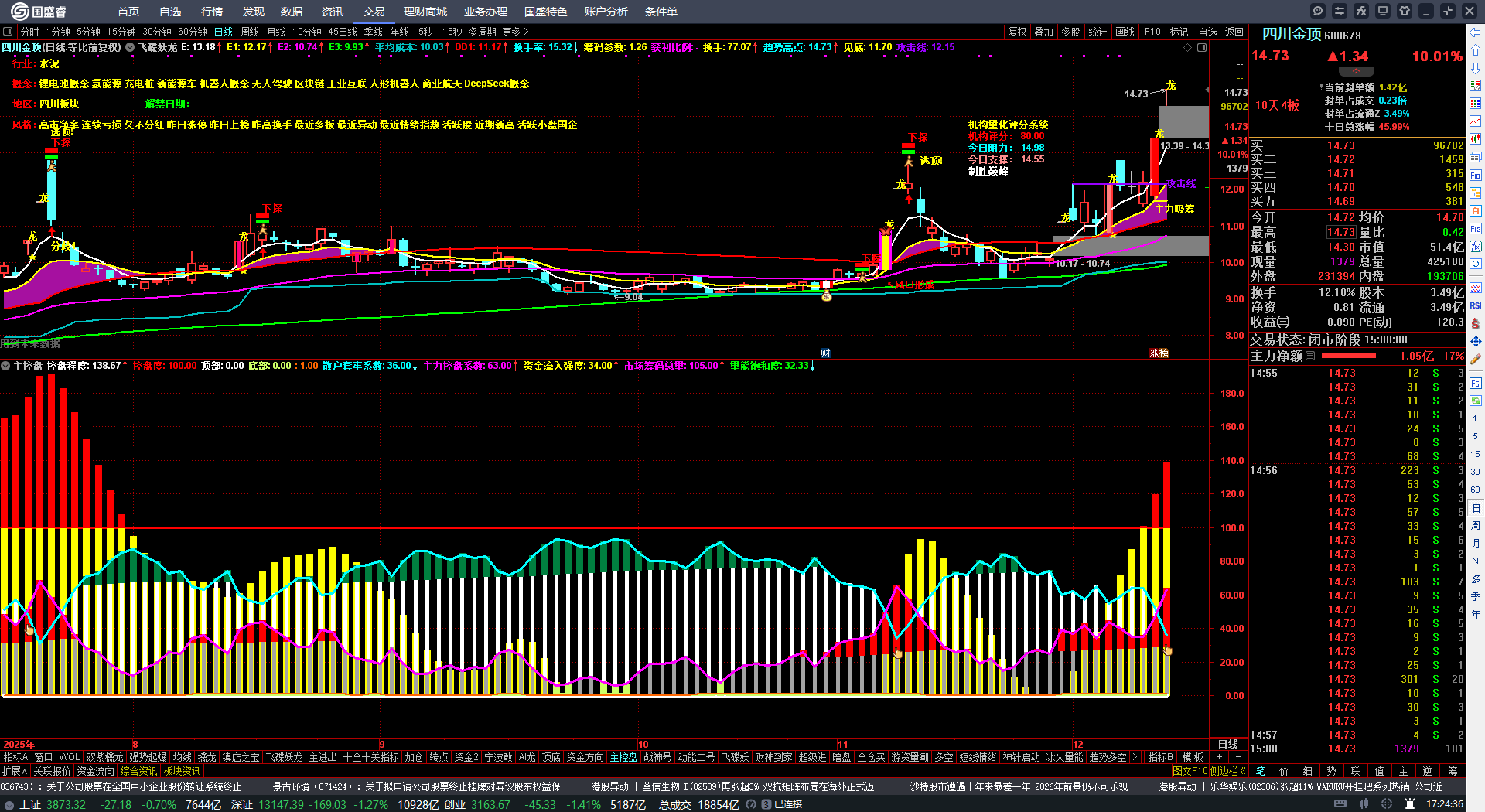
Task: Switch to 月线 monthly period
Action: pos(276,32)
